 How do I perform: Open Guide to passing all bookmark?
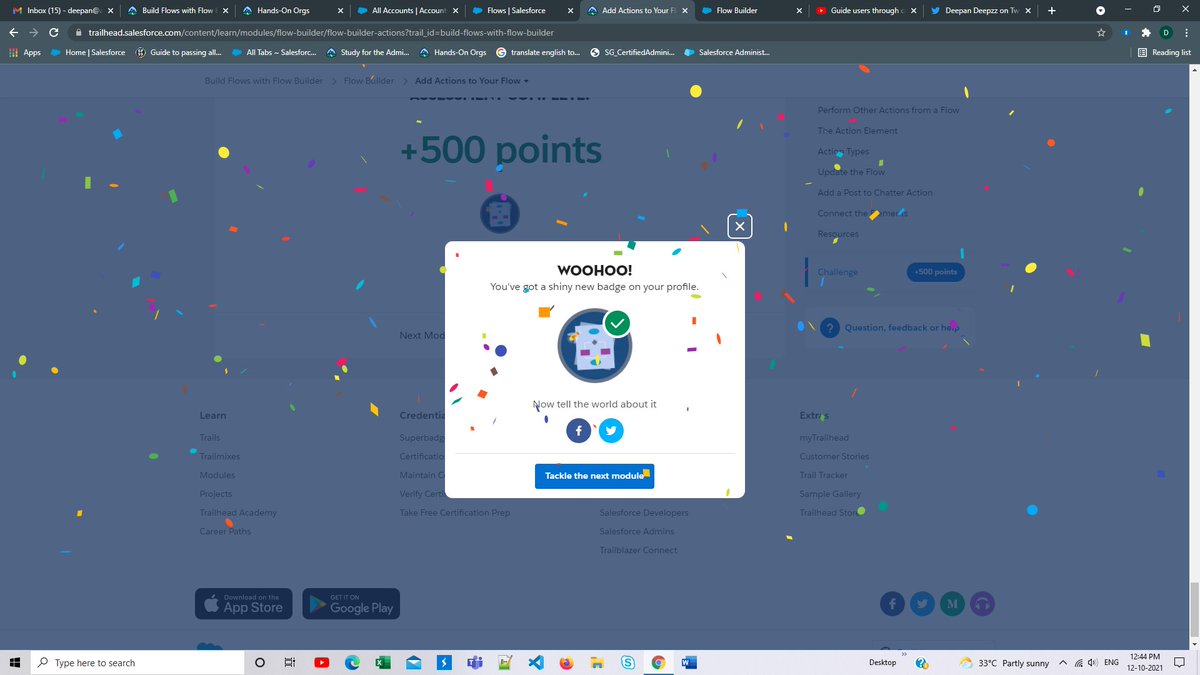tap(179, 52)
